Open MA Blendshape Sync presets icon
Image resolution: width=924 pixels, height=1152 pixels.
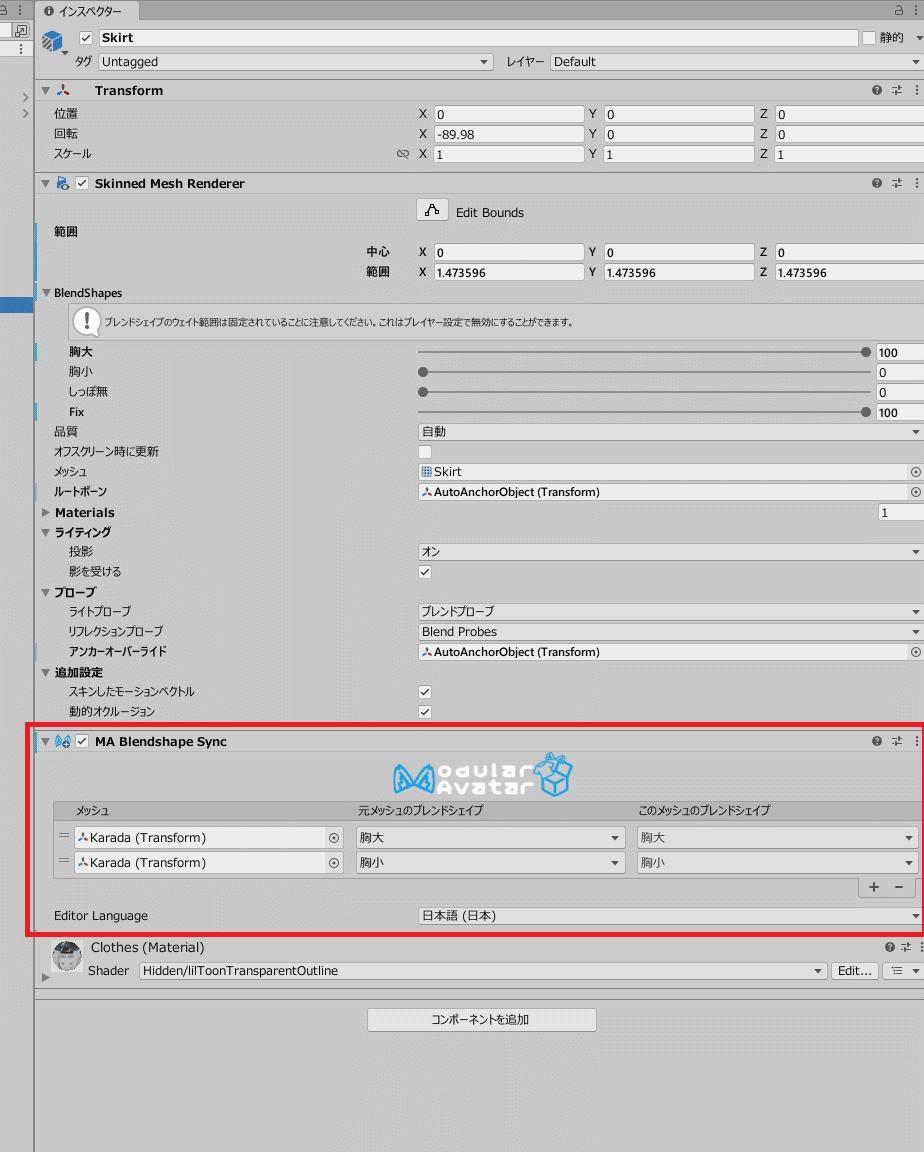click(897, 741)
